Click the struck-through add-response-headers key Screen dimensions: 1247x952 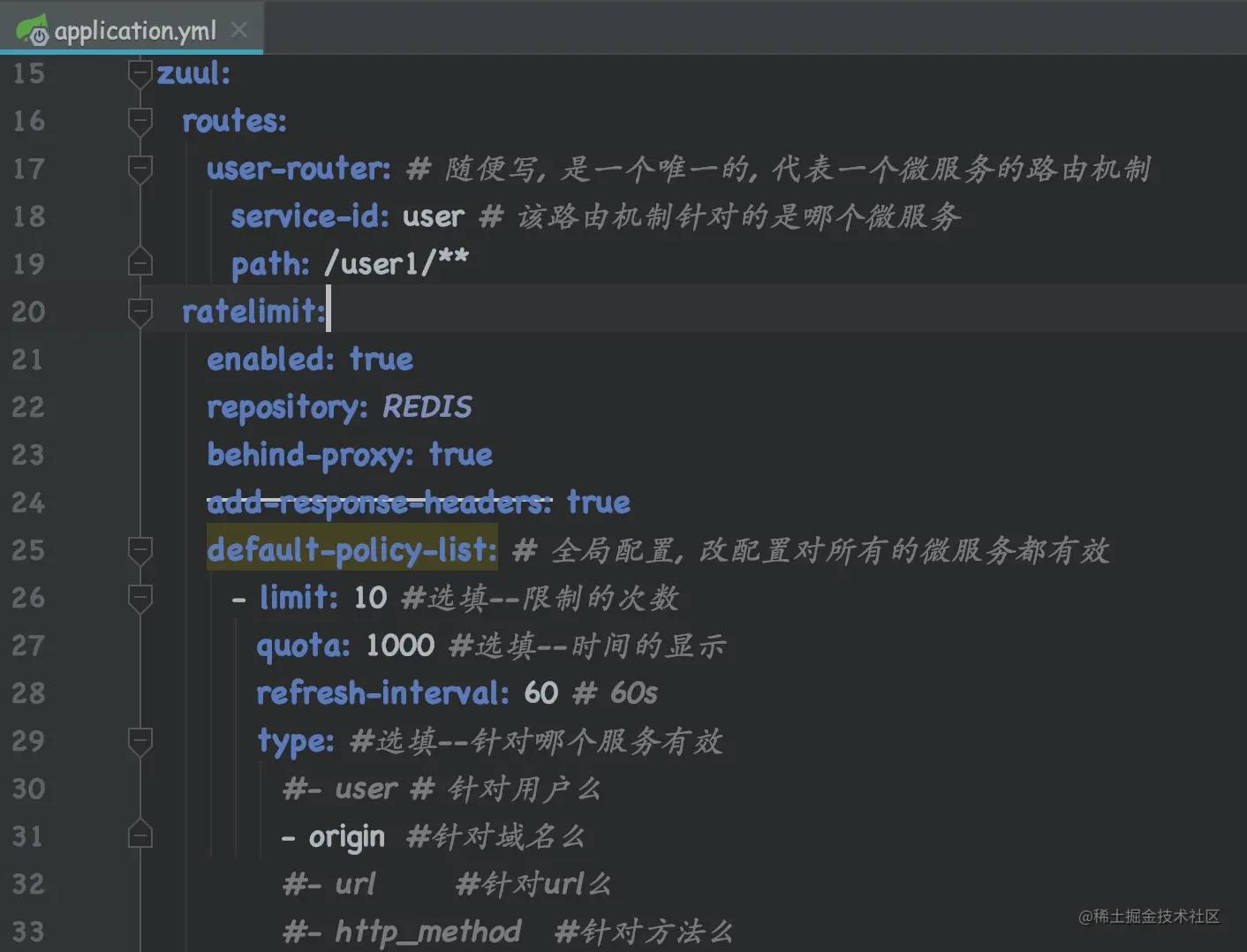point(379,502)
